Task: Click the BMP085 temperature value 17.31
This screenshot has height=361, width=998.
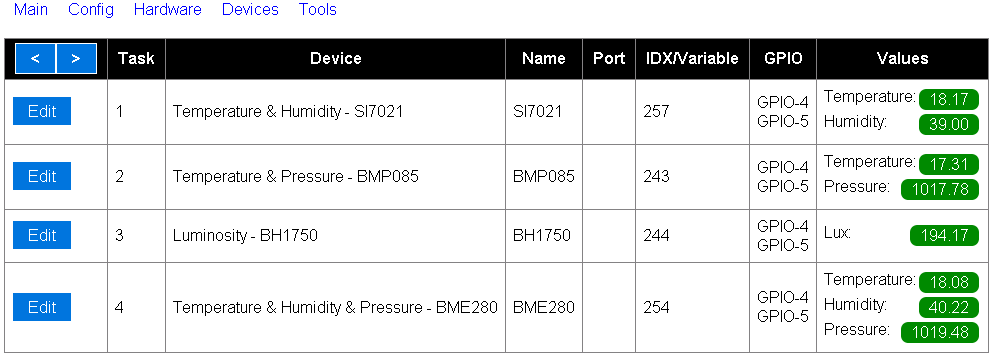Action: click(x=948, y=164)
